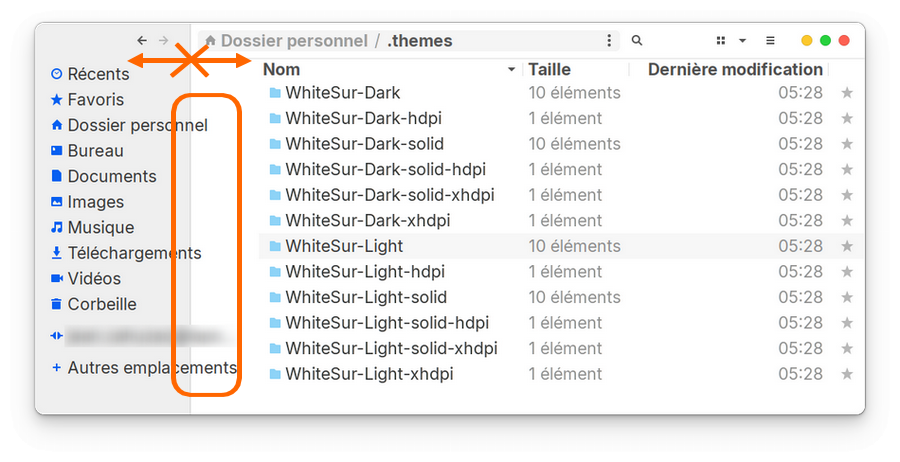900x462 pixels.
Task: Toggle favorite star for WhiteSur-Light
Action: tap(847, 246)
